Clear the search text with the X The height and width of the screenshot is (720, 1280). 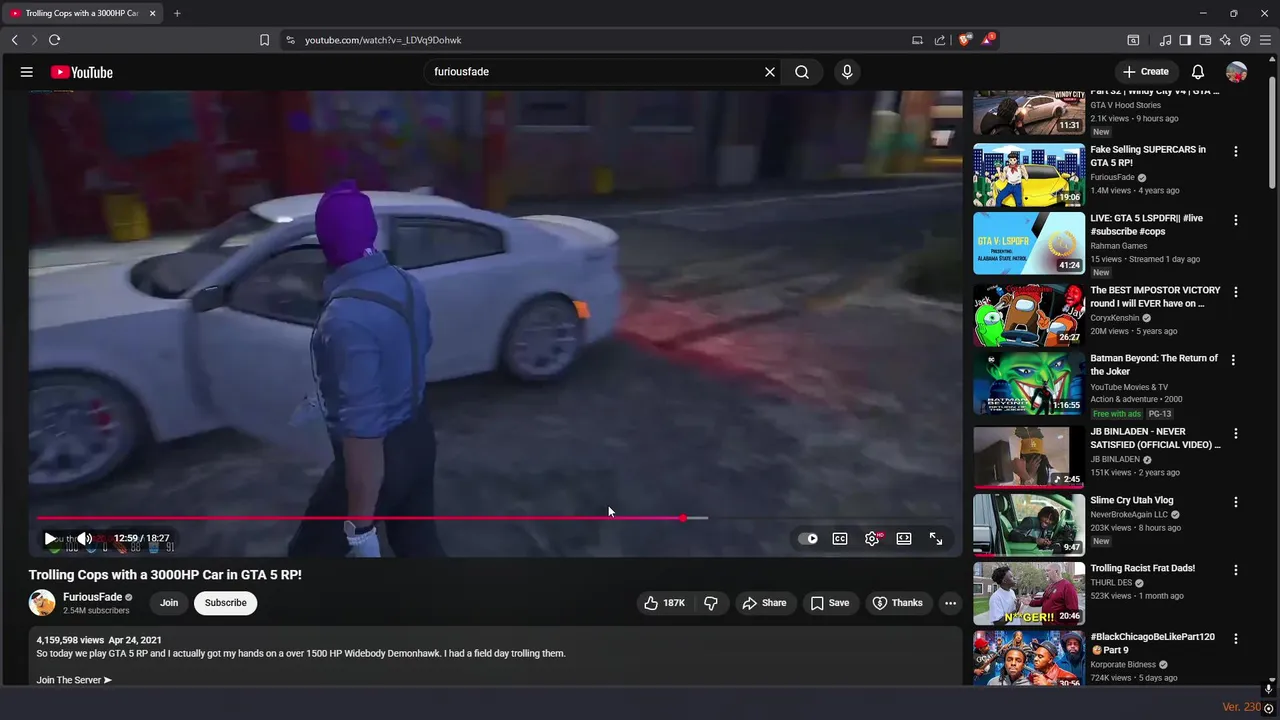point(770,72)
